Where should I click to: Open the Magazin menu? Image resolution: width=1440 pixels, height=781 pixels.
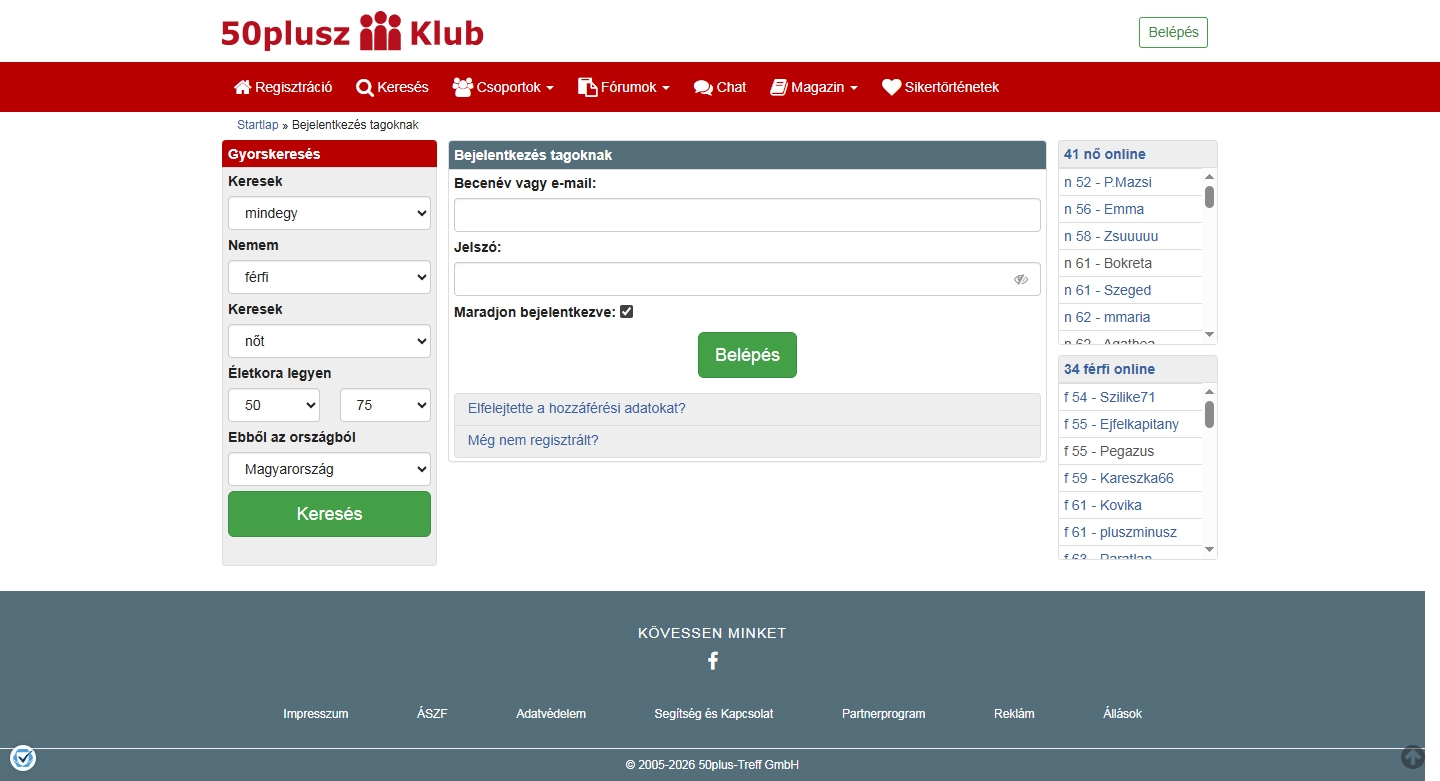[814, 87]
